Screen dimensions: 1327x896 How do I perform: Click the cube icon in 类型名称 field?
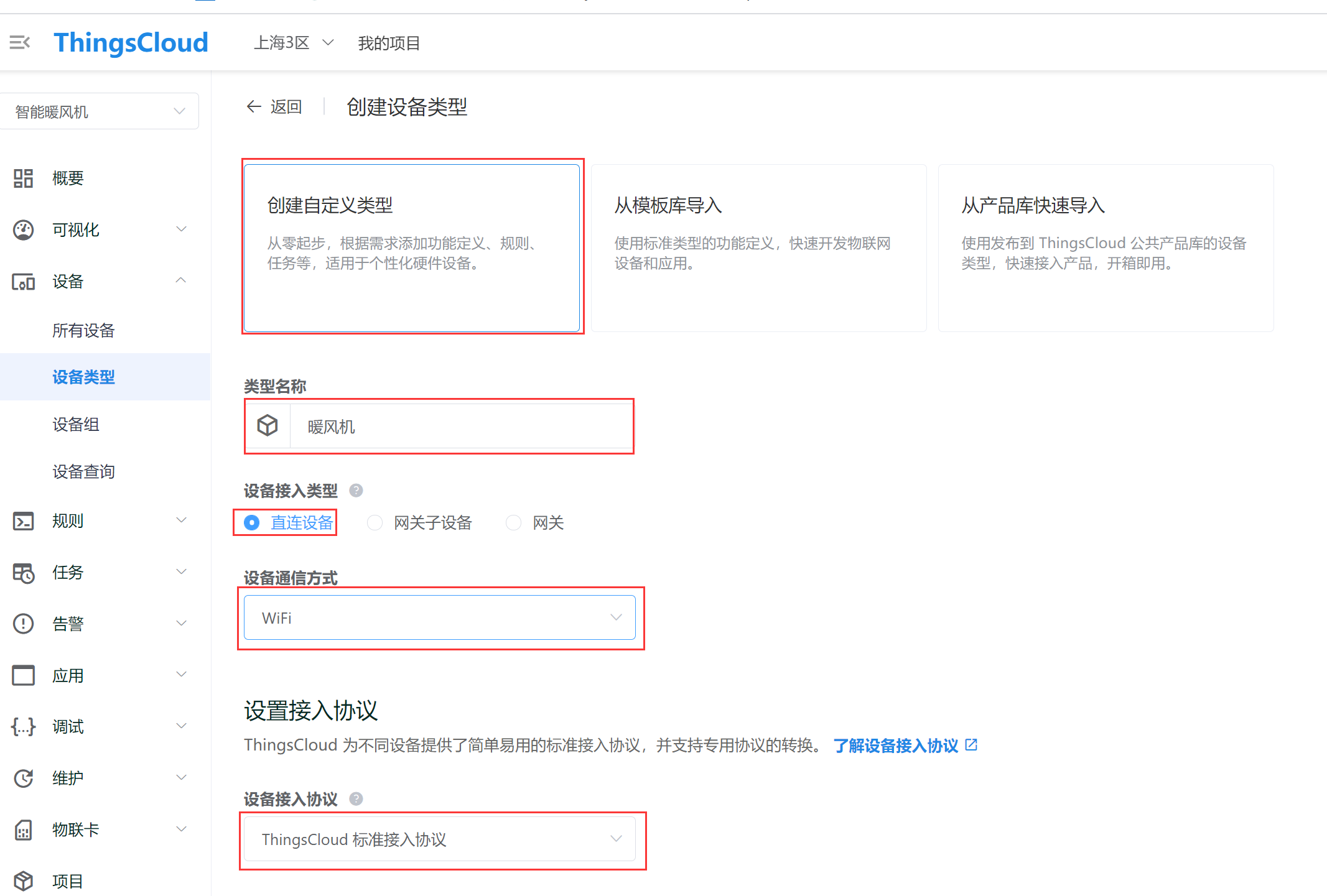pos(268,426)
